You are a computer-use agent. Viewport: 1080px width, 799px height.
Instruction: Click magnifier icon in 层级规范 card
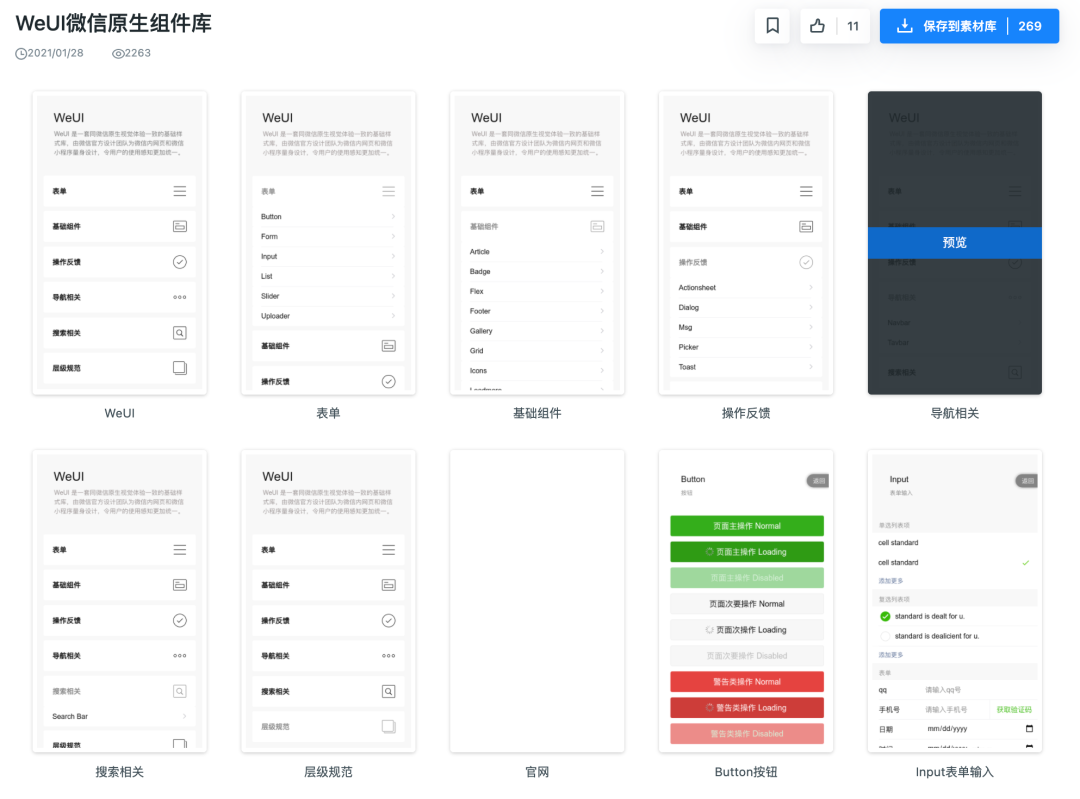[388, 691]
